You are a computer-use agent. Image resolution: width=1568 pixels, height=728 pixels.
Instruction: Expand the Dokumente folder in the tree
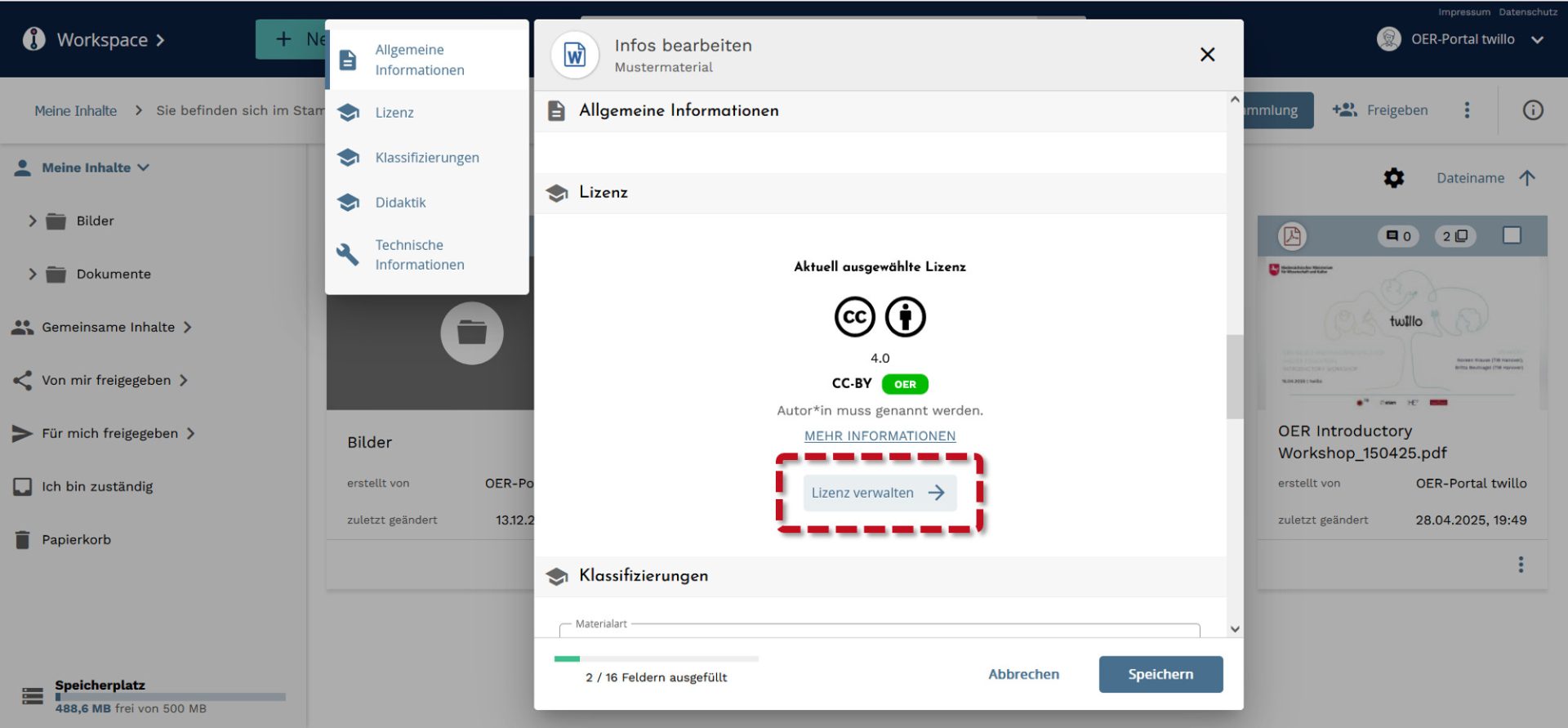(x=33, y=274)
